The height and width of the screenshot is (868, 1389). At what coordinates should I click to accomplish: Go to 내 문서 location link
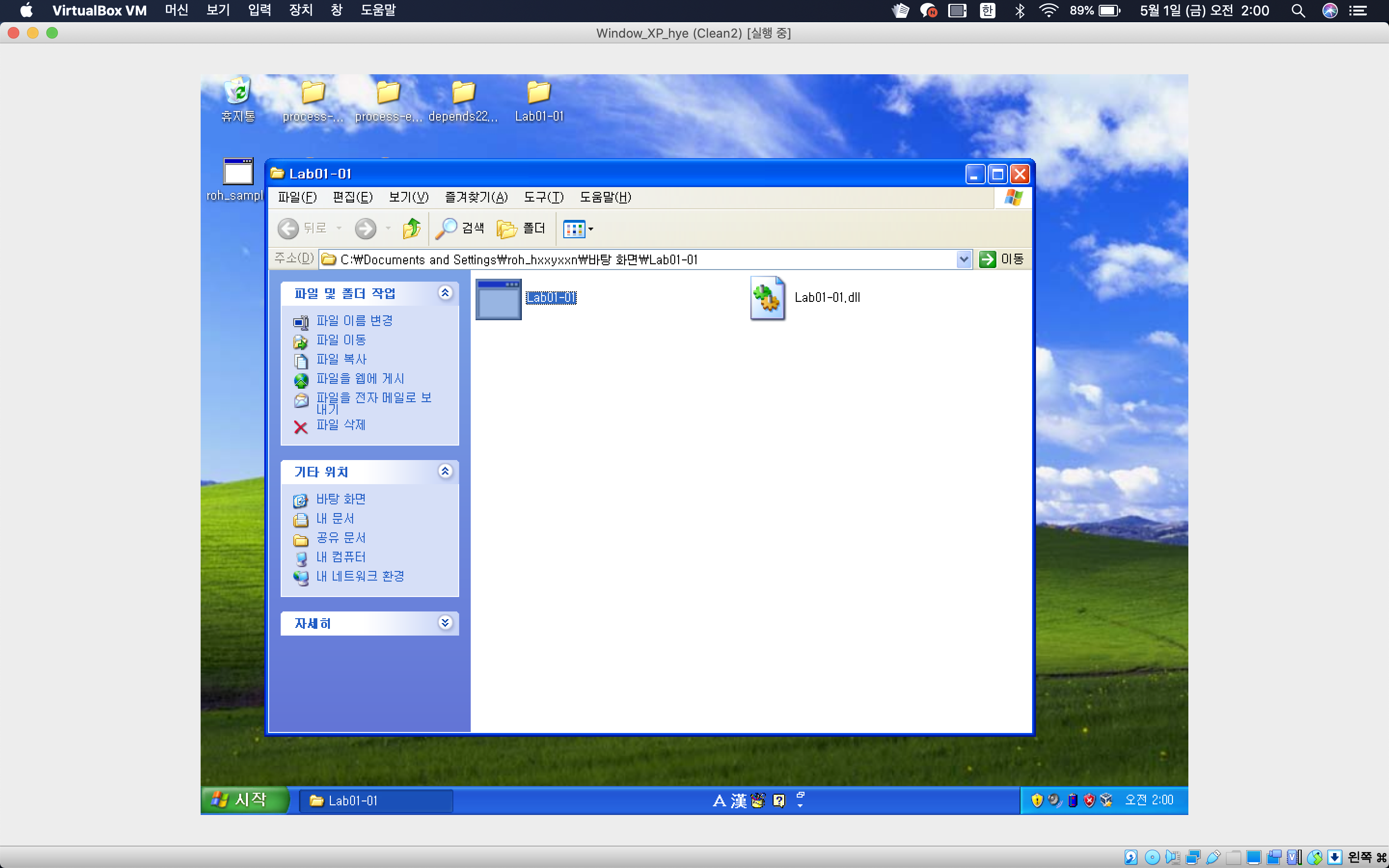[335, 519]
